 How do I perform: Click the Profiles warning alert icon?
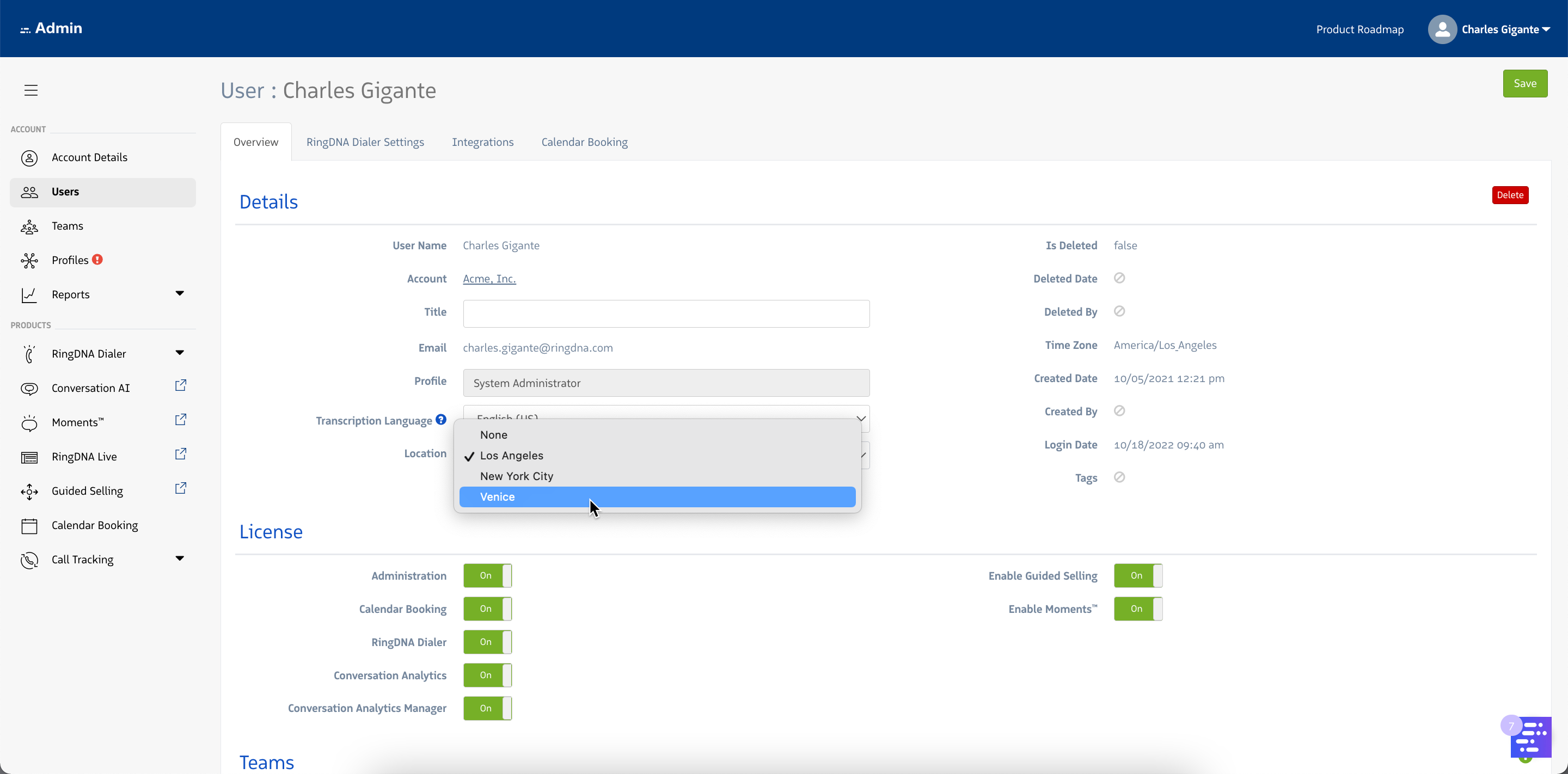(x=97, y=259)
